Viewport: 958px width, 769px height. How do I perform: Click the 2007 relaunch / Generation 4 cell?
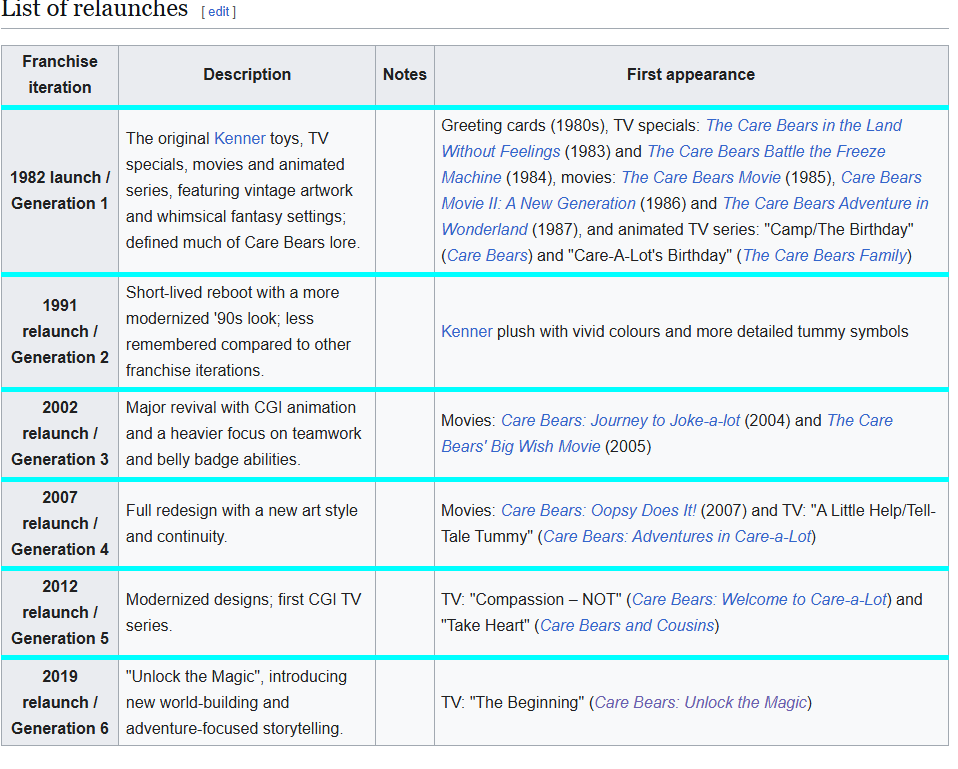tap(60, 524)
